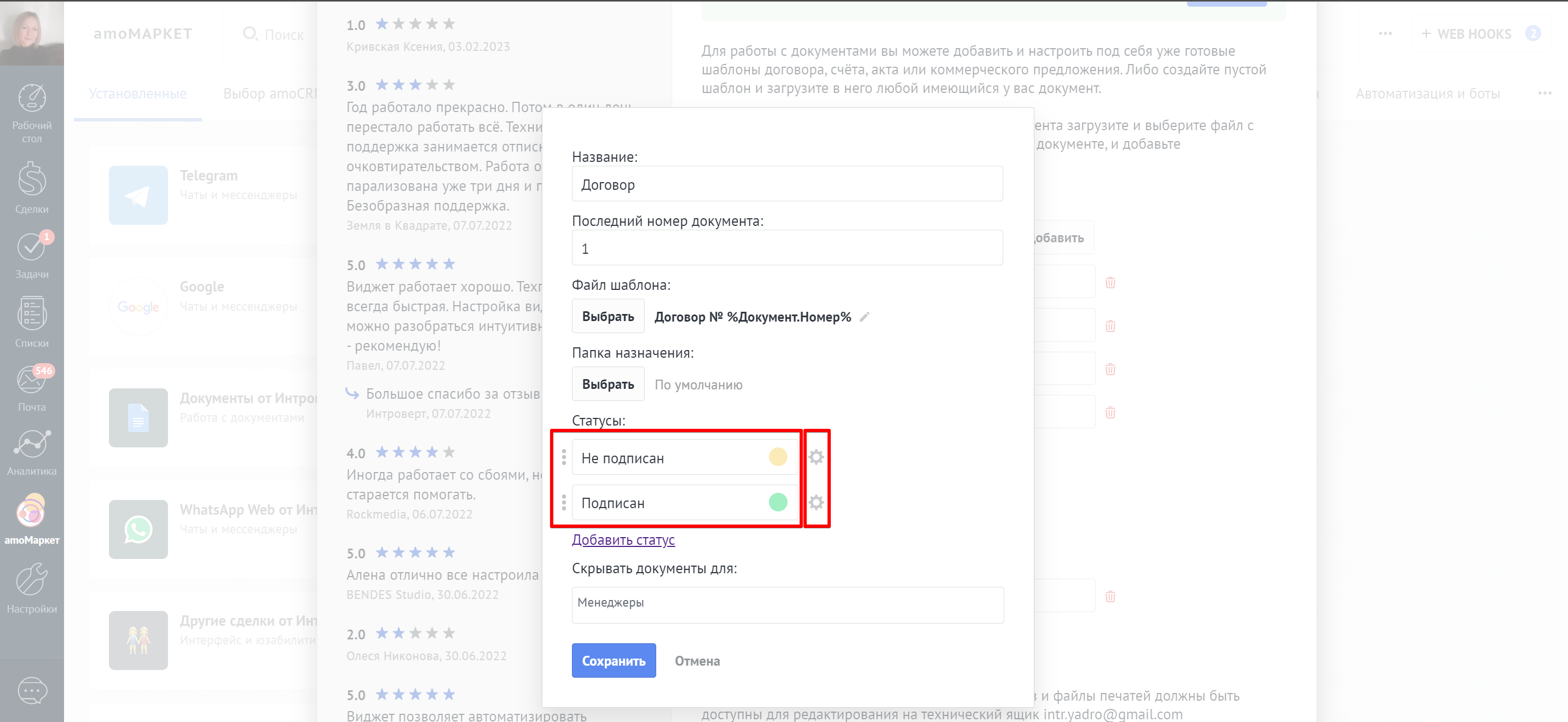
Task: Open the three-dots menu beside WEB HOOKS
Action: pyautogui.click(x=1385, y=33)
